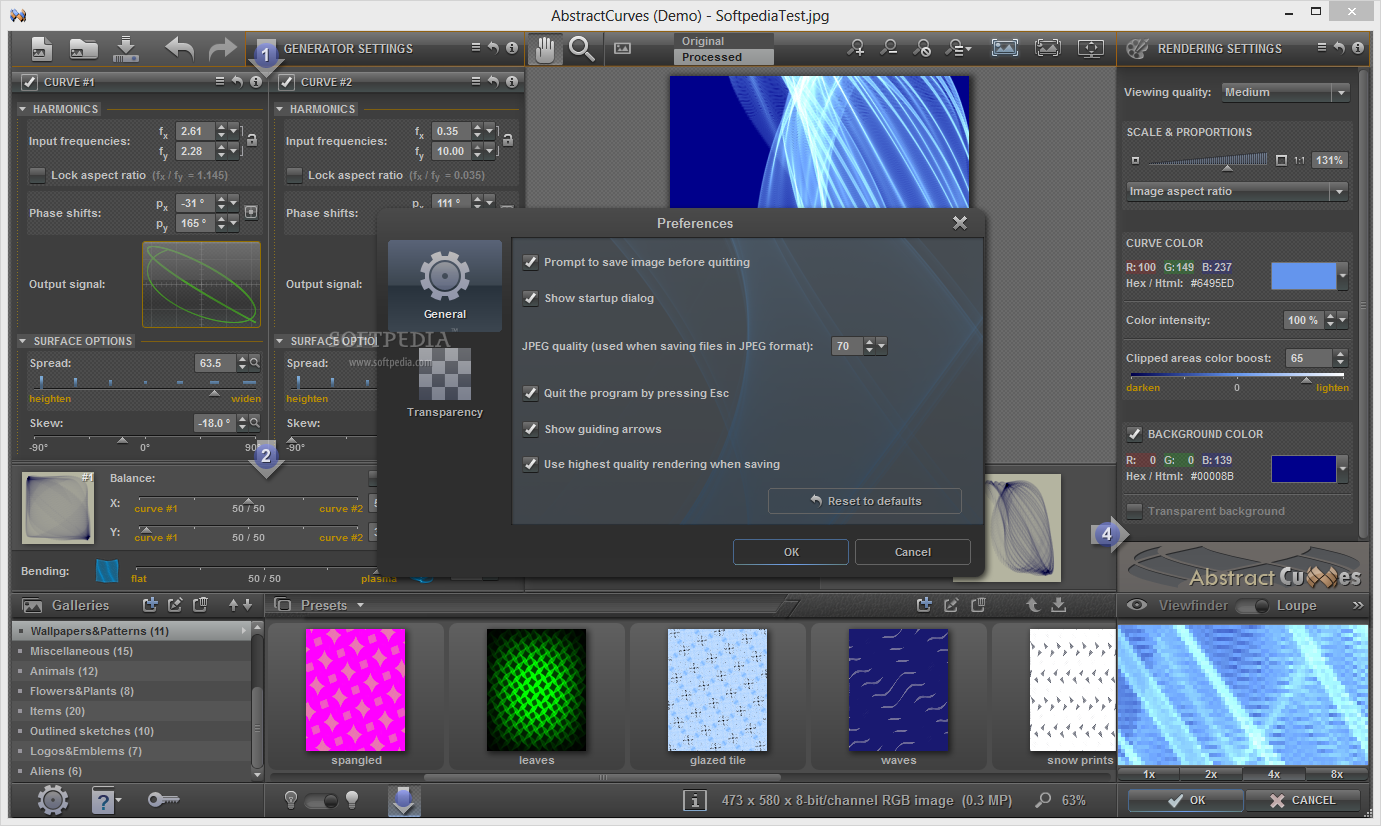Image resolution: width=1381 pixels, height=826 pixels.
Task: Select General preferences tab
Action: coord(445,286)
